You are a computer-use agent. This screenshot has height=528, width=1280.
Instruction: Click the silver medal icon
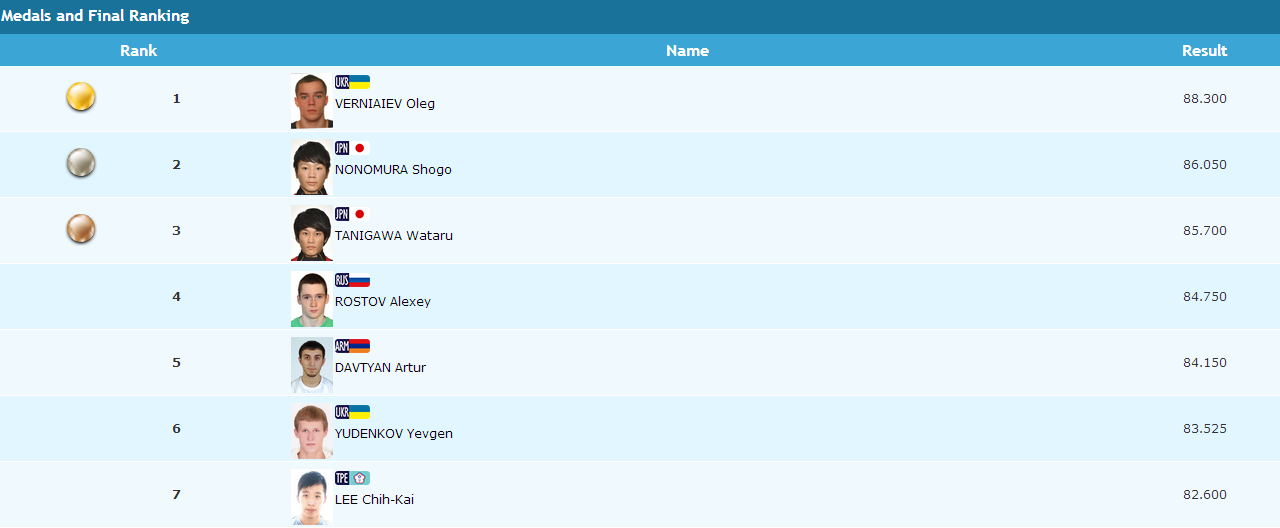(81, 163)
